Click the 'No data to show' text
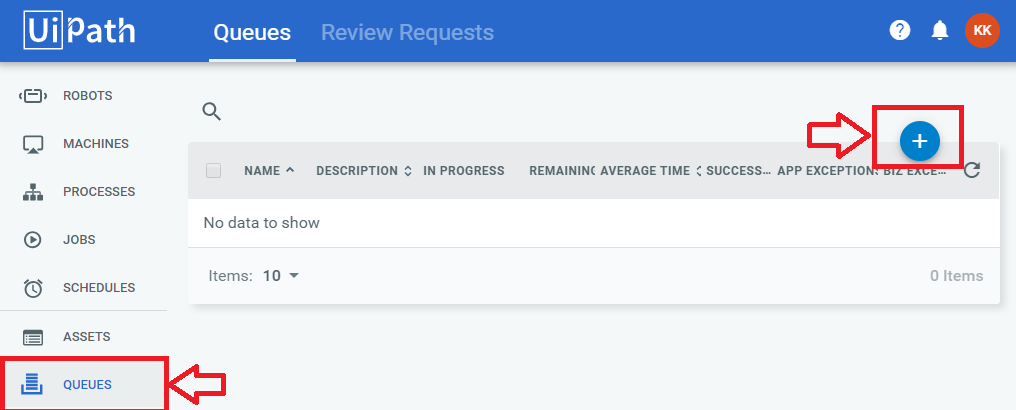Screen dimensions: 1016x410 262,223
